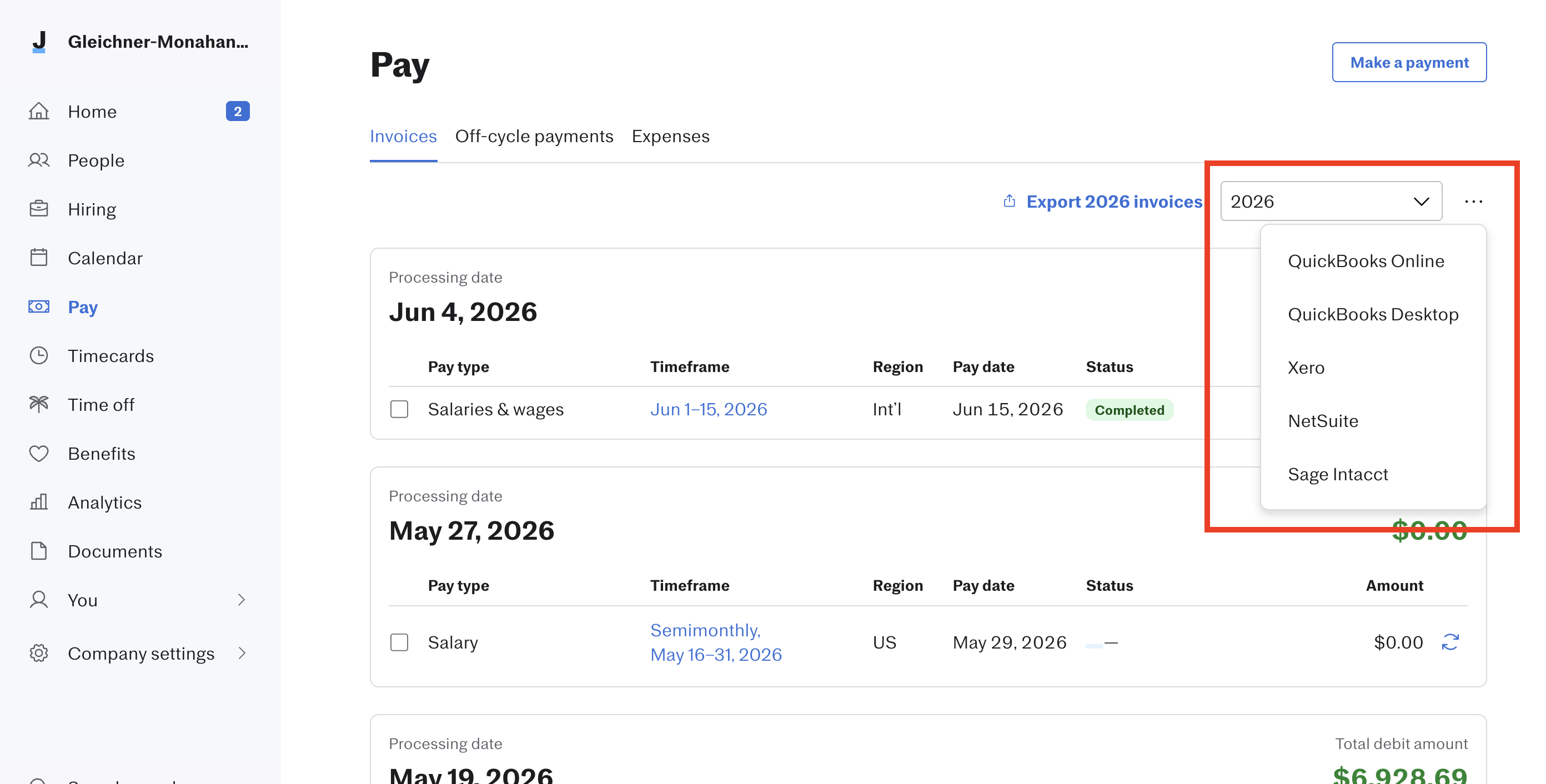The width and height of the screenshot is (1546, 784).
Task: Click the refresh icon next to $0.00 amount
Action: point(1450,642)
